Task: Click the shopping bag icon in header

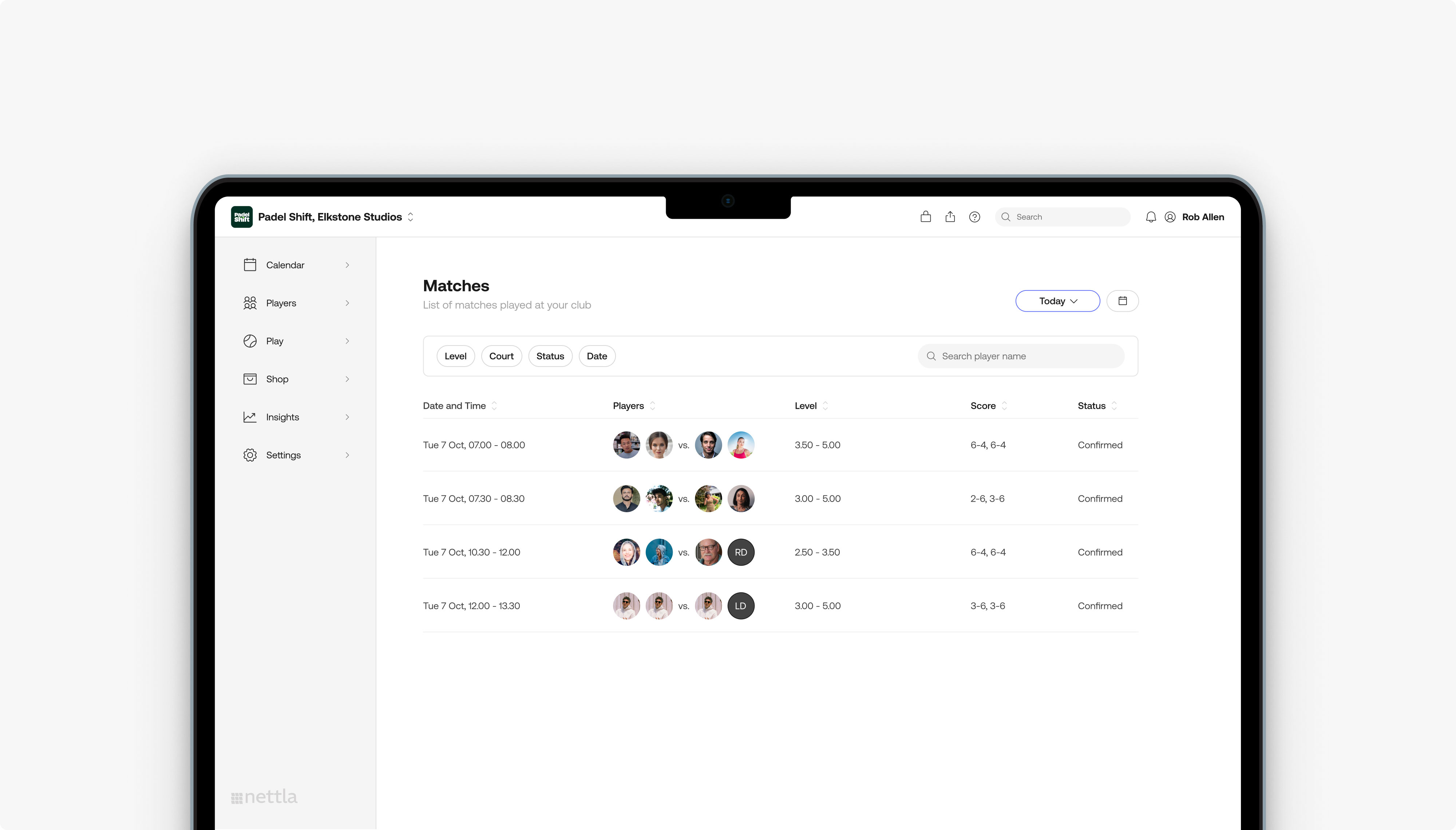Action: click(925, 217)
